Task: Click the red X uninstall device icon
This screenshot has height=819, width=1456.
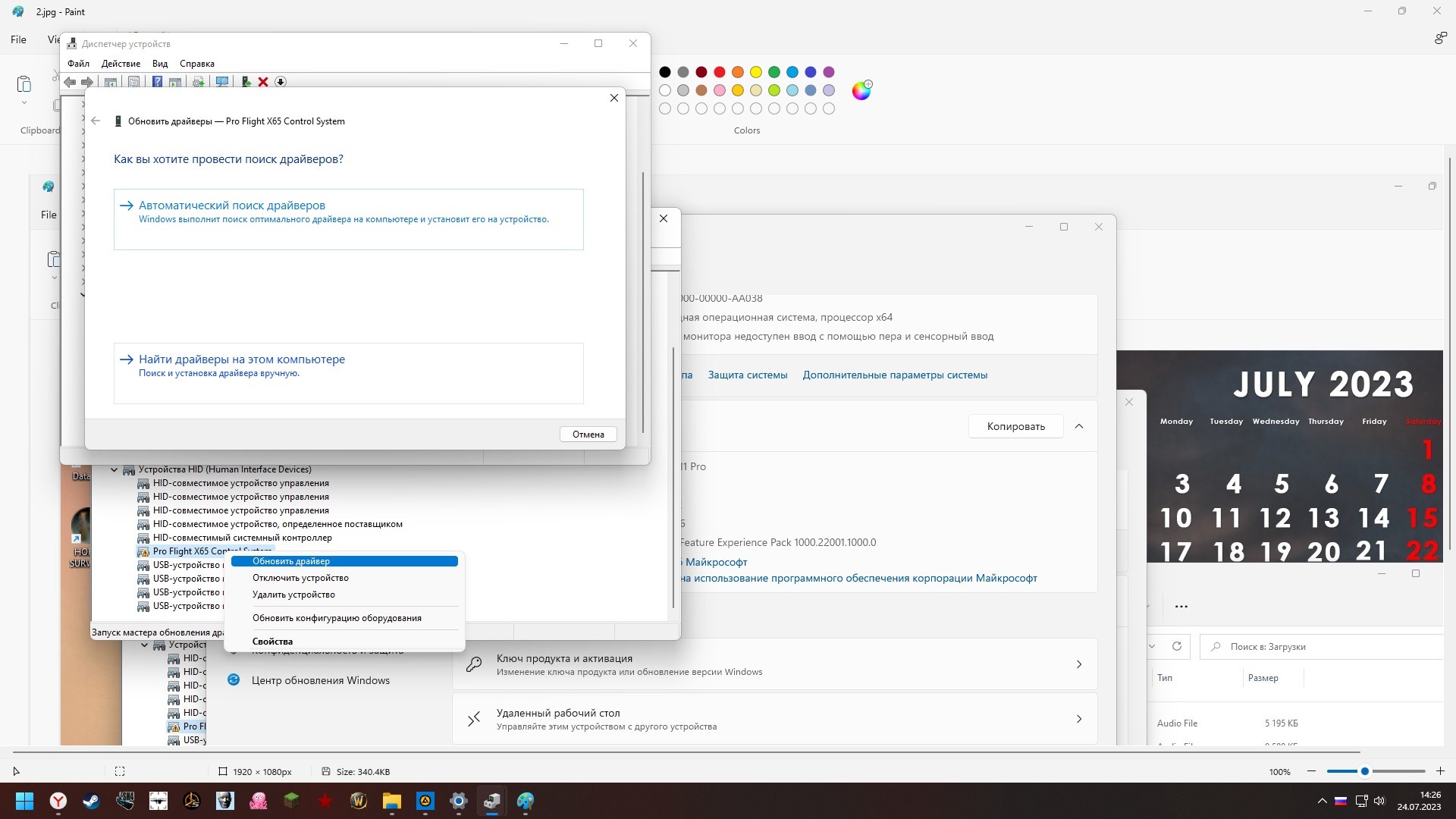Action: (x=263, y=82)
